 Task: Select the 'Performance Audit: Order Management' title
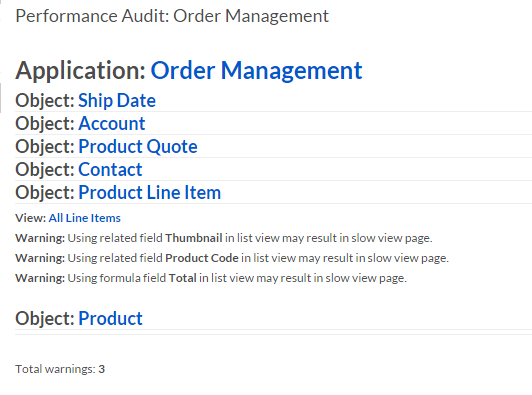coord(172,16)
